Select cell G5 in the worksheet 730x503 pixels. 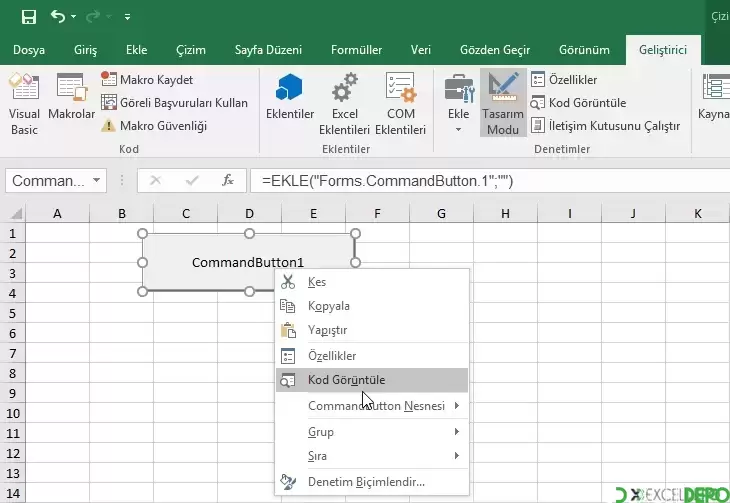pos(441,313)
